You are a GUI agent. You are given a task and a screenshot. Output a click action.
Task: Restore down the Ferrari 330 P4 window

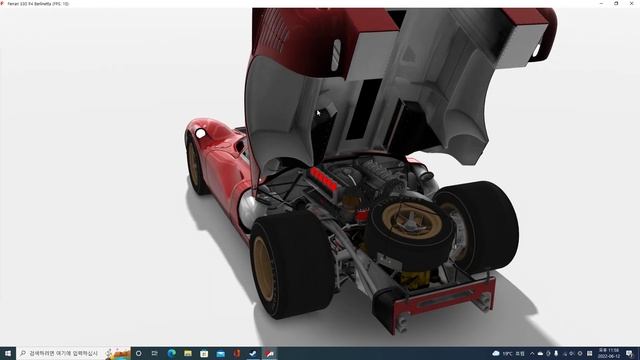[x=616, y=4]
